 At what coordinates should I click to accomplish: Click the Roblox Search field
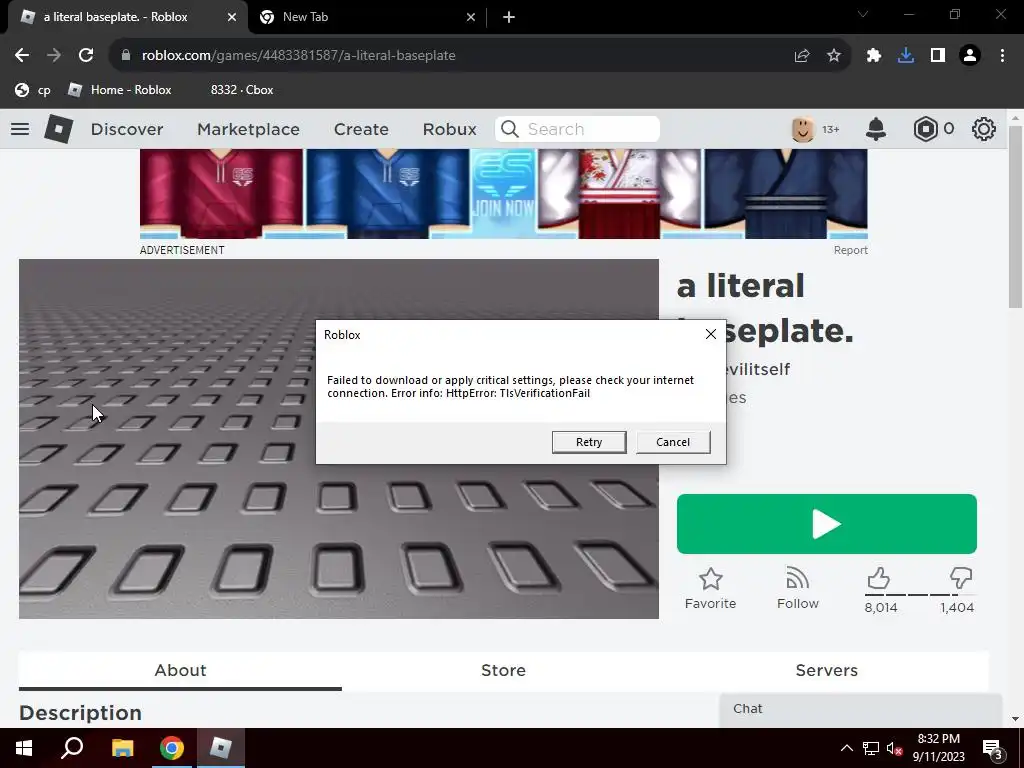[x=577, y=129]
